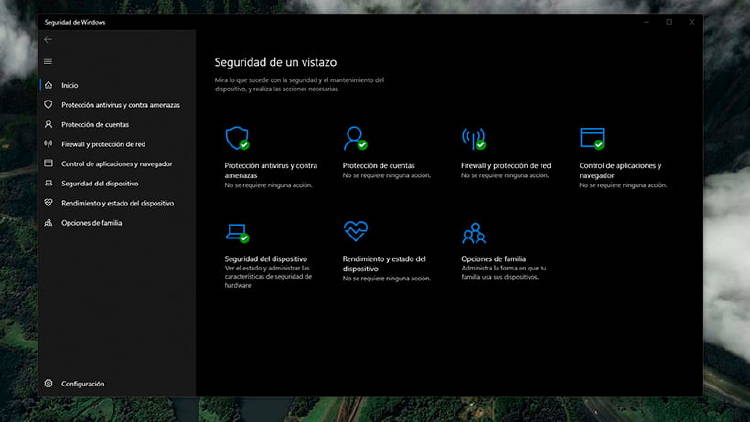This screenshot has height=422, width=750.
Task: Select Protección de cuentas in the sidebar
Action: pyautogui.click(x=95, y=124)
